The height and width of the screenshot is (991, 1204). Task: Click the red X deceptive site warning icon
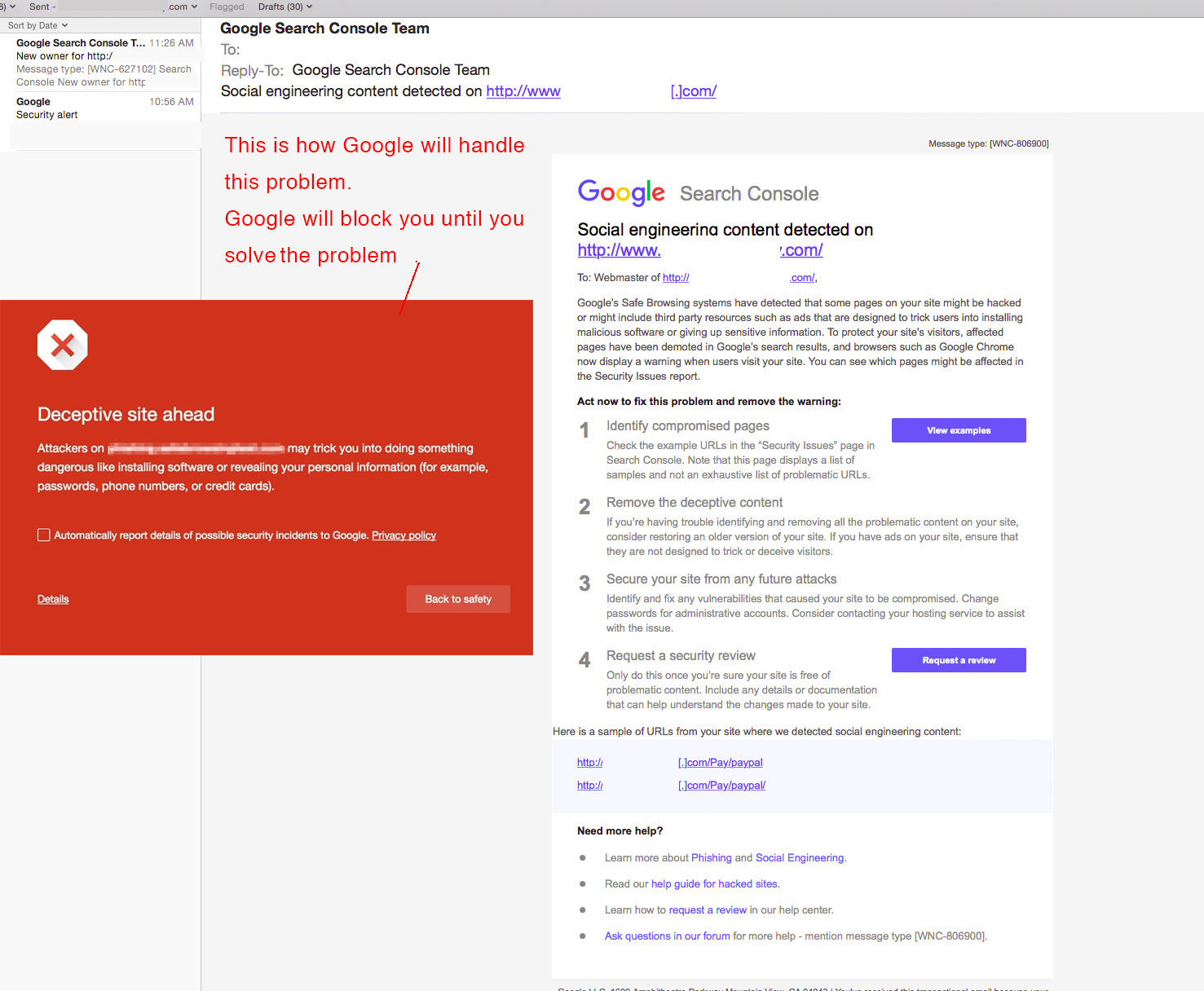[x=62, y=346]
